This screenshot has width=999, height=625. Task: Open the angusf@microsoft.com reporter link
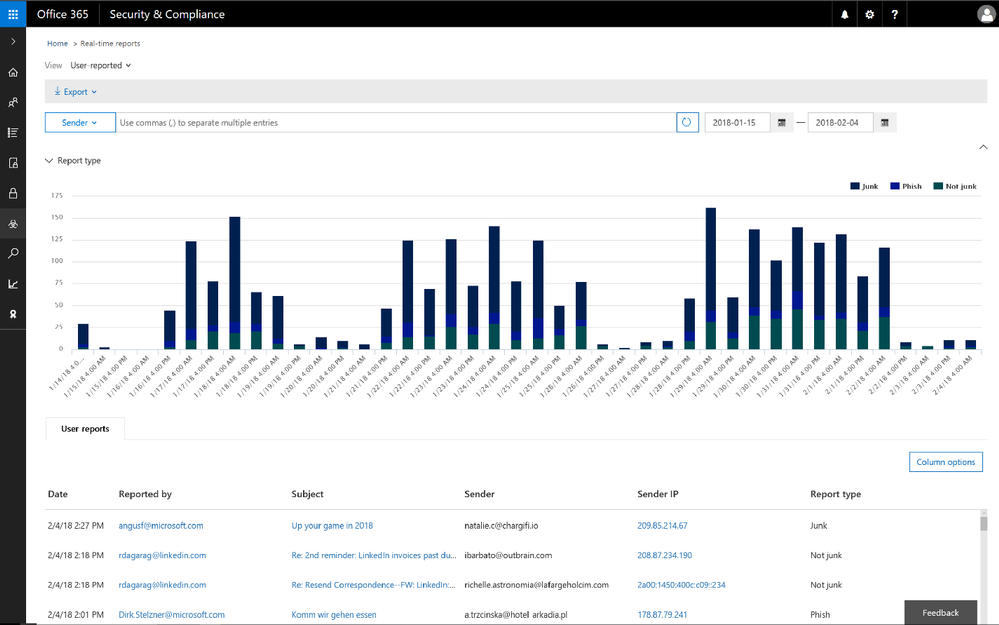(161, 526)
